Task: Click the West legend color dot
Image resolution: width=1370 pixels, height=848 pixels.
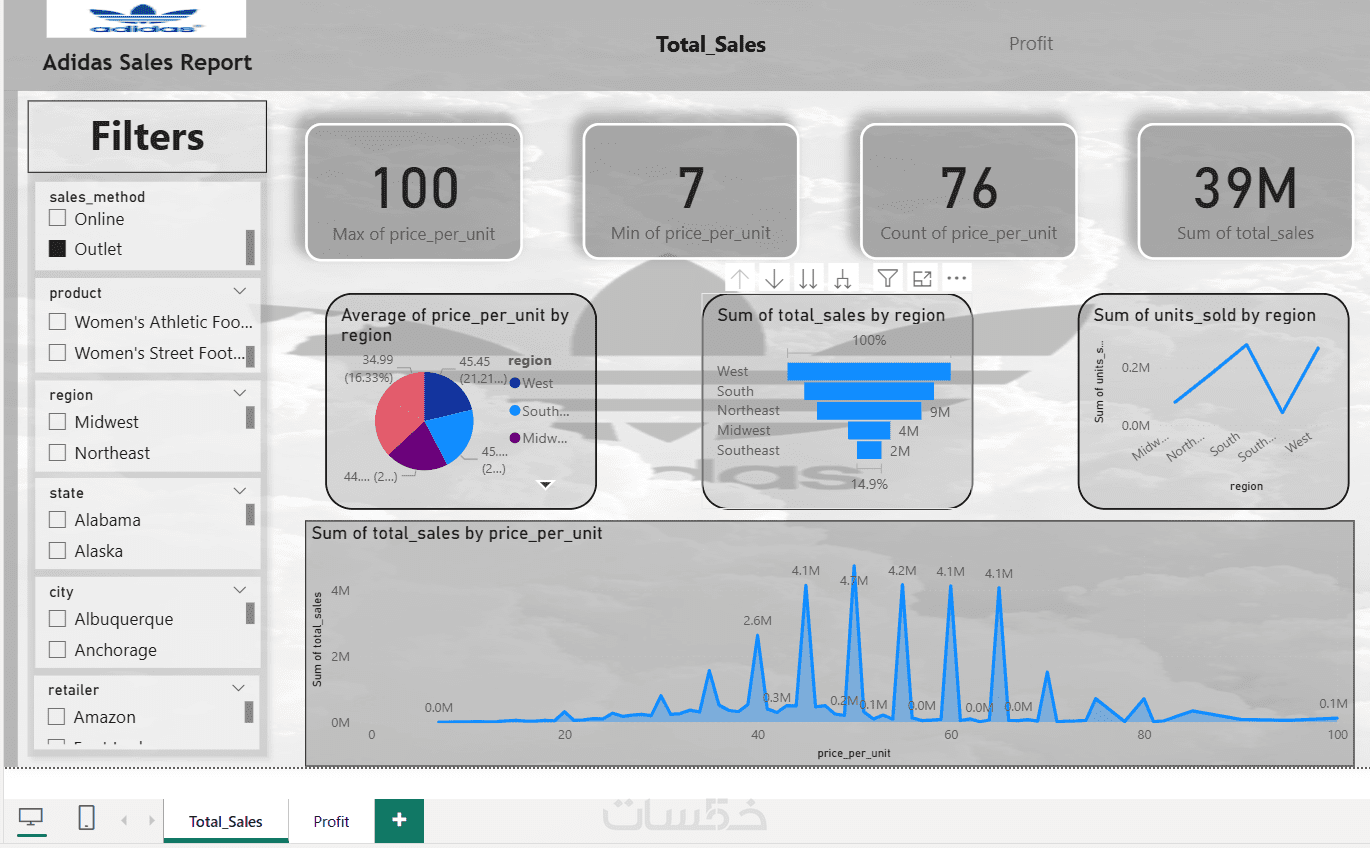Action: point(514,383)
